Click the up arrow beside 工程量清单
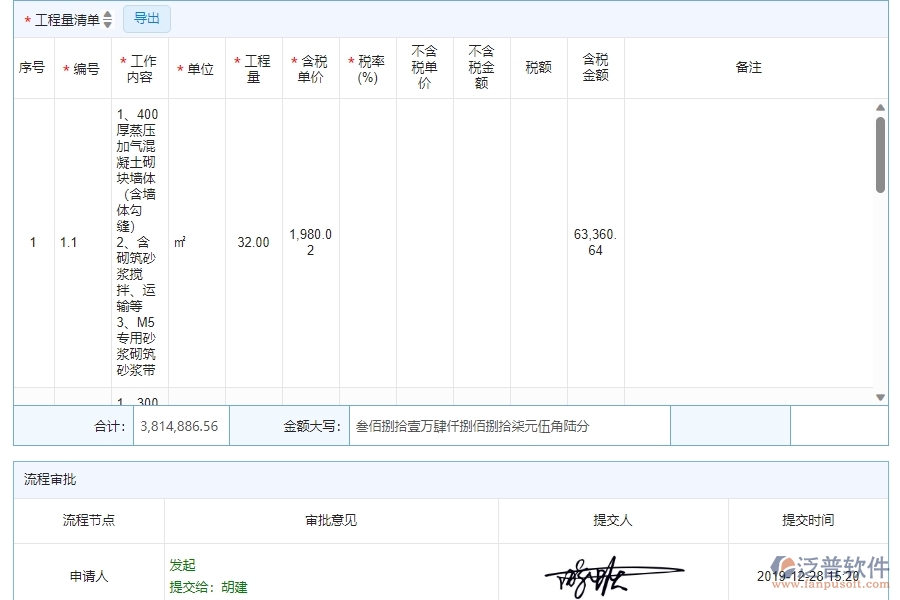The image size is (900, 600). click(107, 14)
